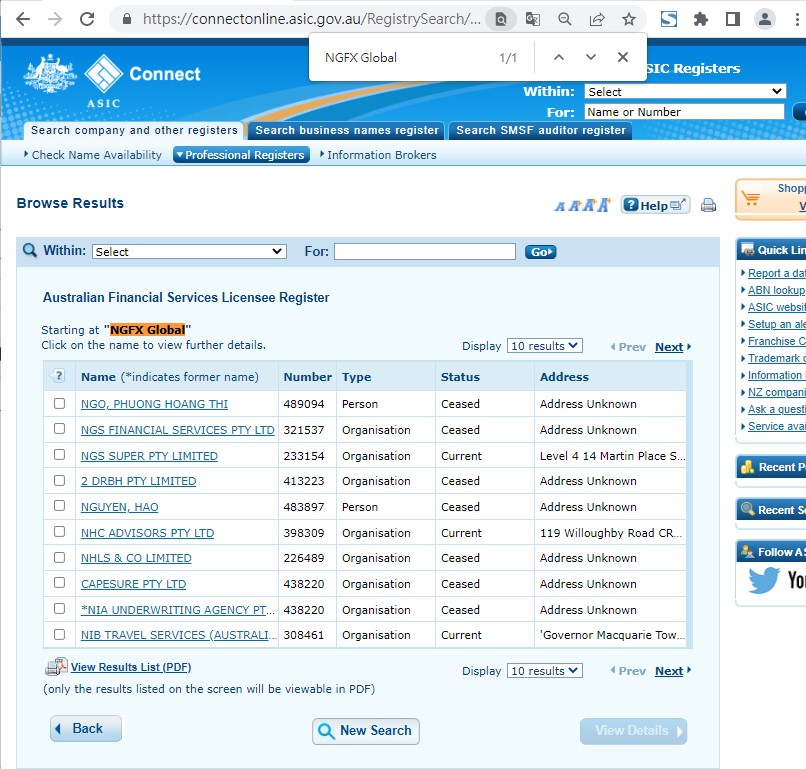Click the For input field in Browse Results
The width and height of the screenshot is (806, 769).
(x=424, y=252)
